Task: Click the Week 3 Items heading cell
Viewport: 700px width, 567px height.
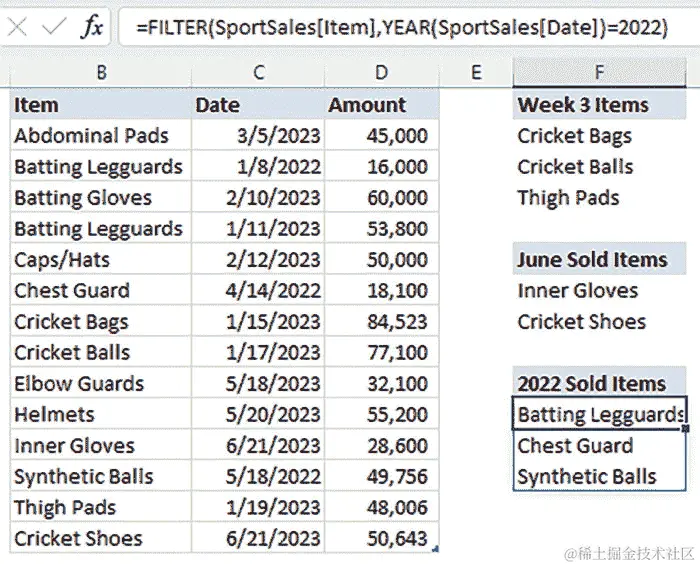Action: [x=600, y=105]
